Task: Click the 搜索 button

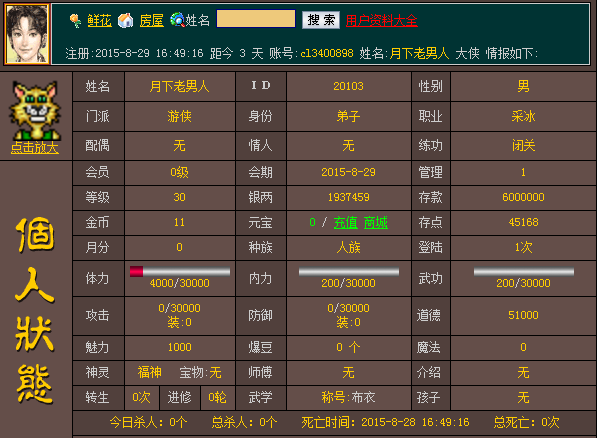Action: click(x=321, y=20)
